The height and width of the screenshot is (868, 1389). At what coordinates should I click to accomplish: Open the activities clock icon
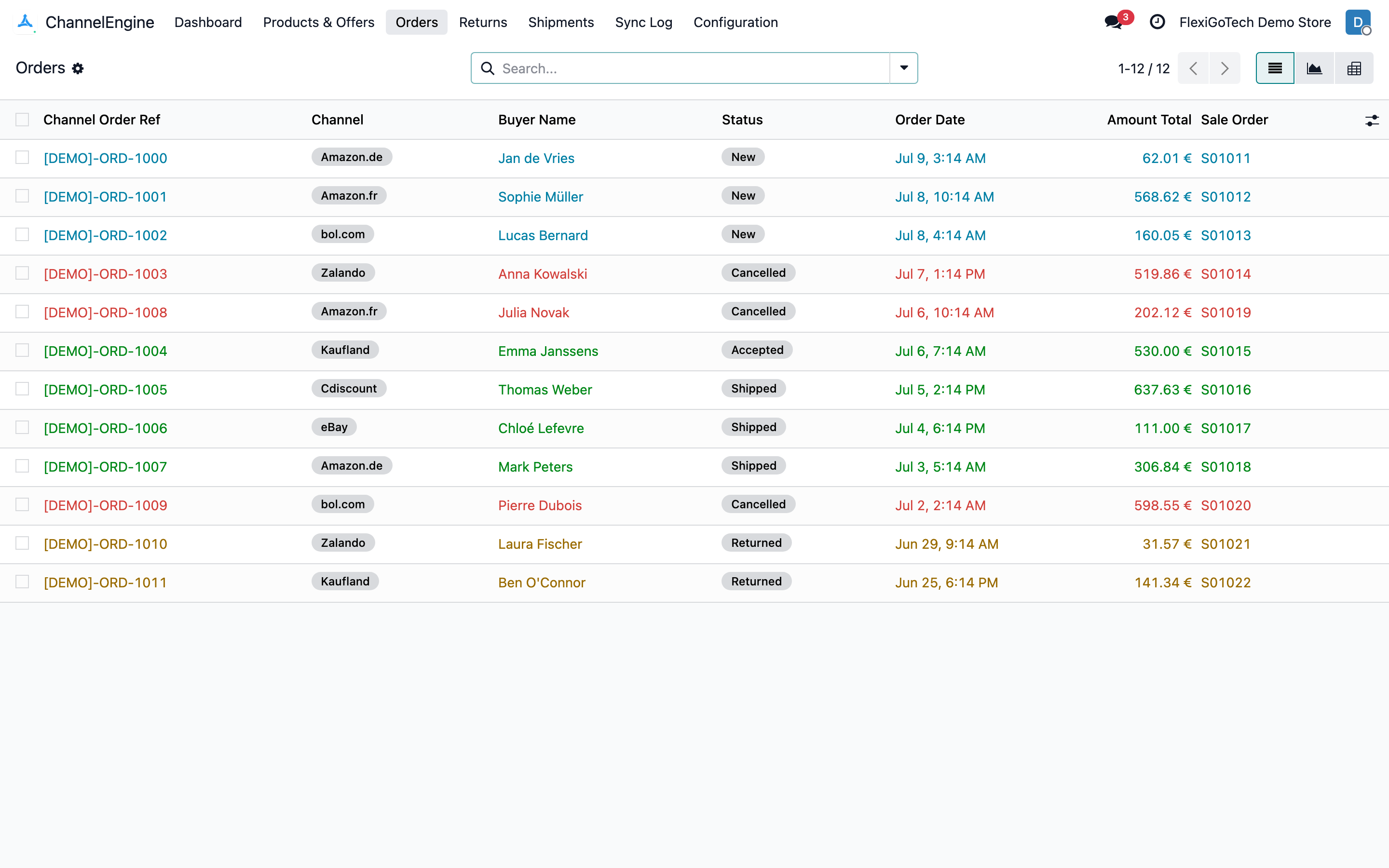pos(1157,22)
